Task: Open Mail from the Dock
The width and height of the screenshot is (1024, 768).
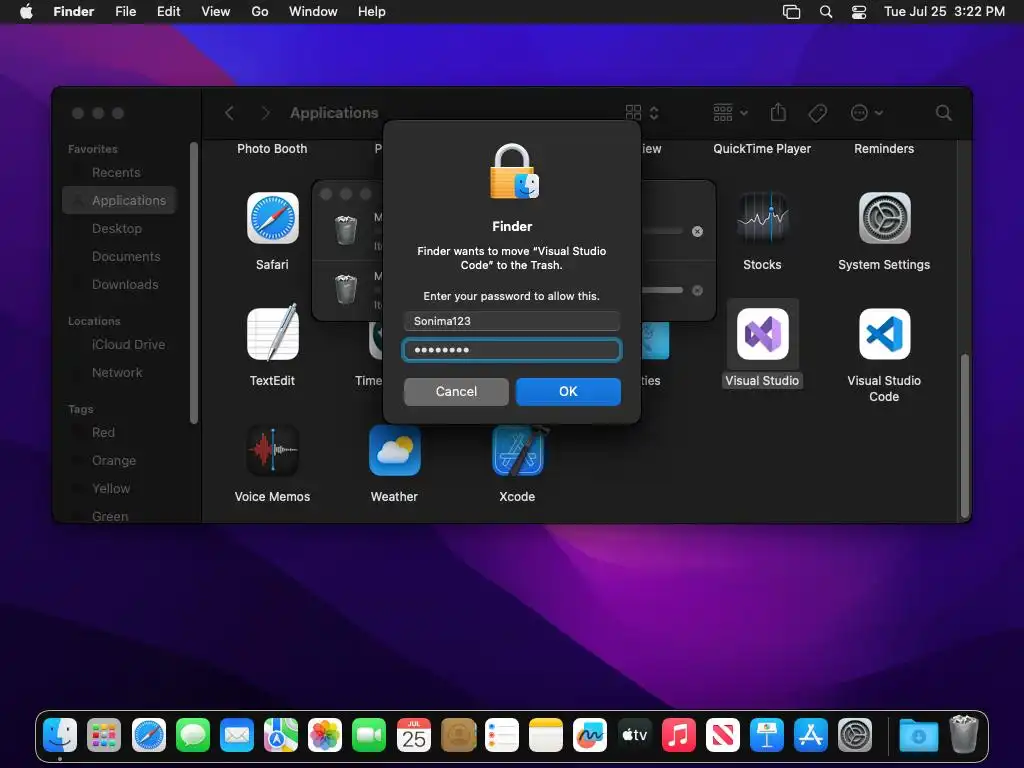Action: coord(236,735)
